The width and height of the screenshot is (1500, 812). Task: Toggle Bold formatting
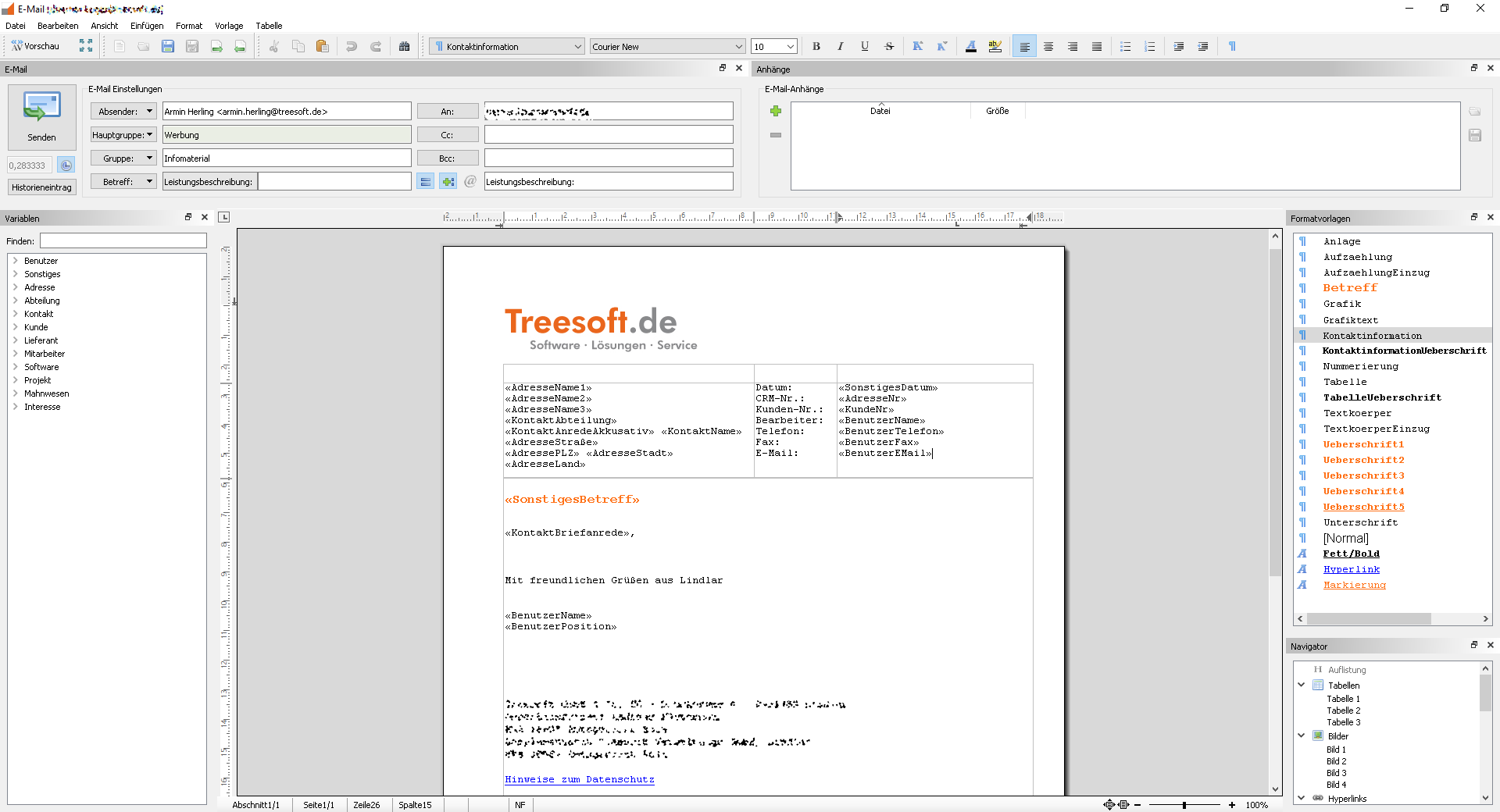(x=816, y=46)
